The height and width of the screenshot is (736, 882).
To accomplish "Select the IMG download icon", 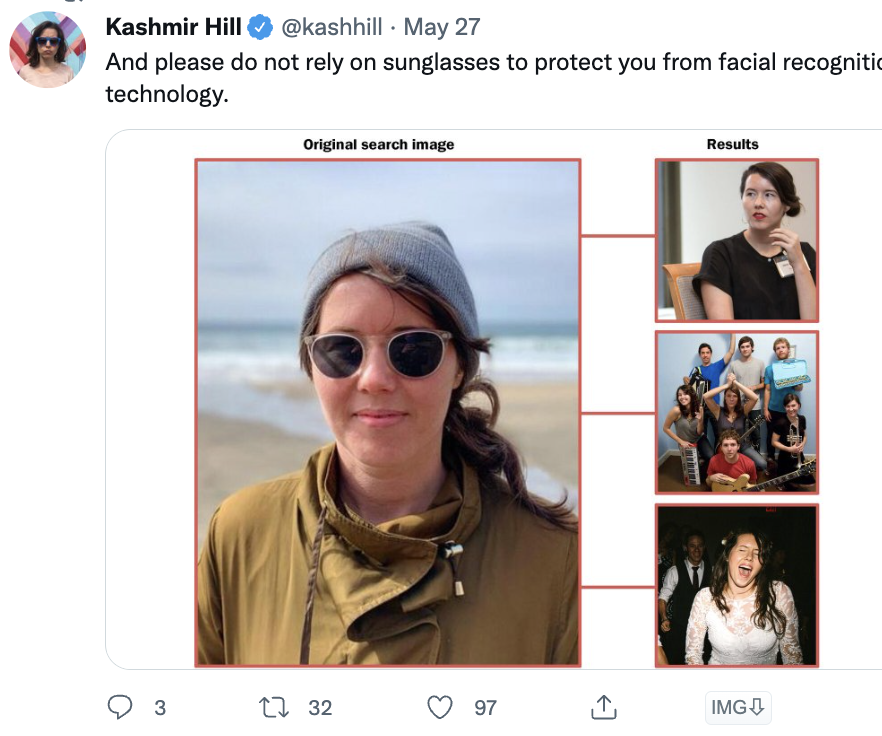I will pos(738,707).
